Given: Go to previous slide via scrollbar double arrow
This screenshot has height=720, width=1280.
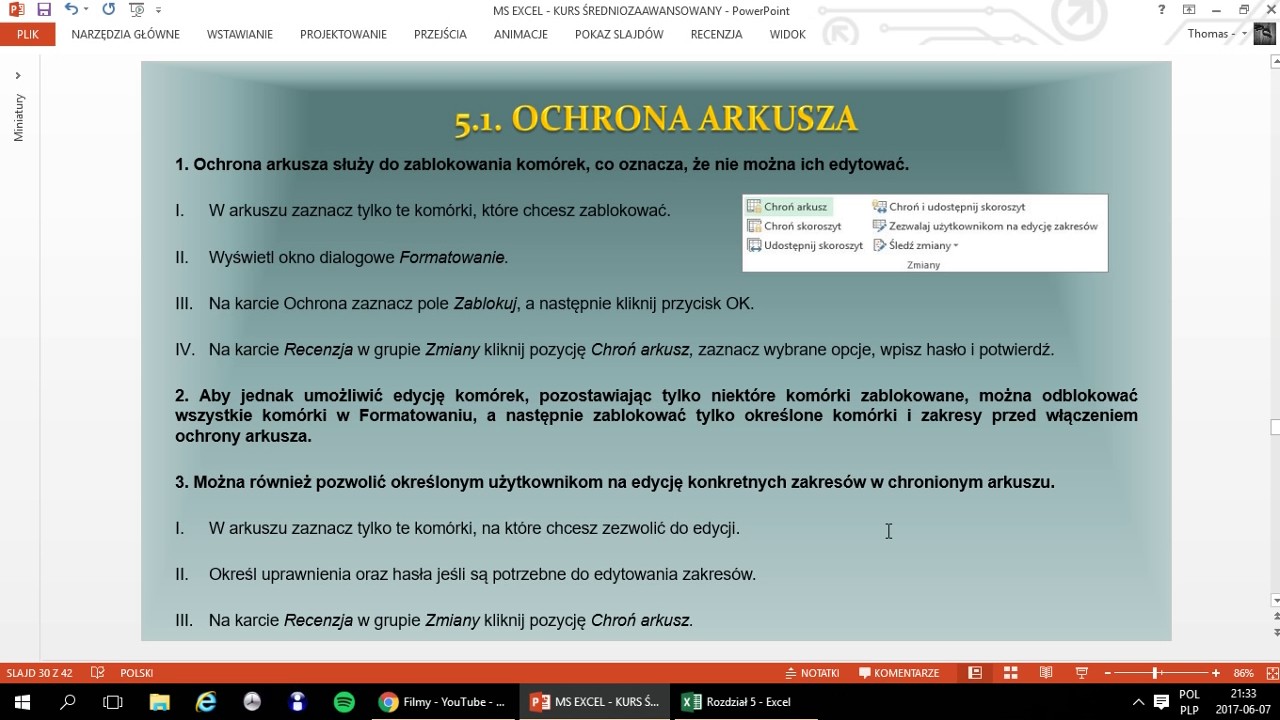Looking at the screenshot, I should click(x=1275, y=617).
